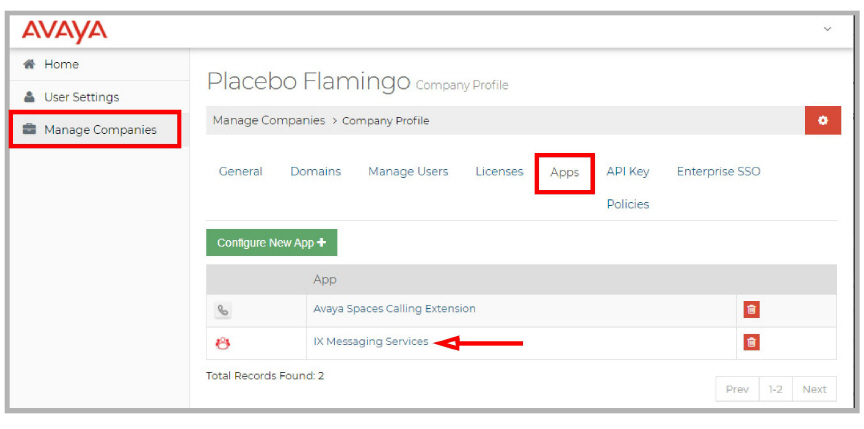
Task: Click the Home house icon
Action: pos(29,64)
